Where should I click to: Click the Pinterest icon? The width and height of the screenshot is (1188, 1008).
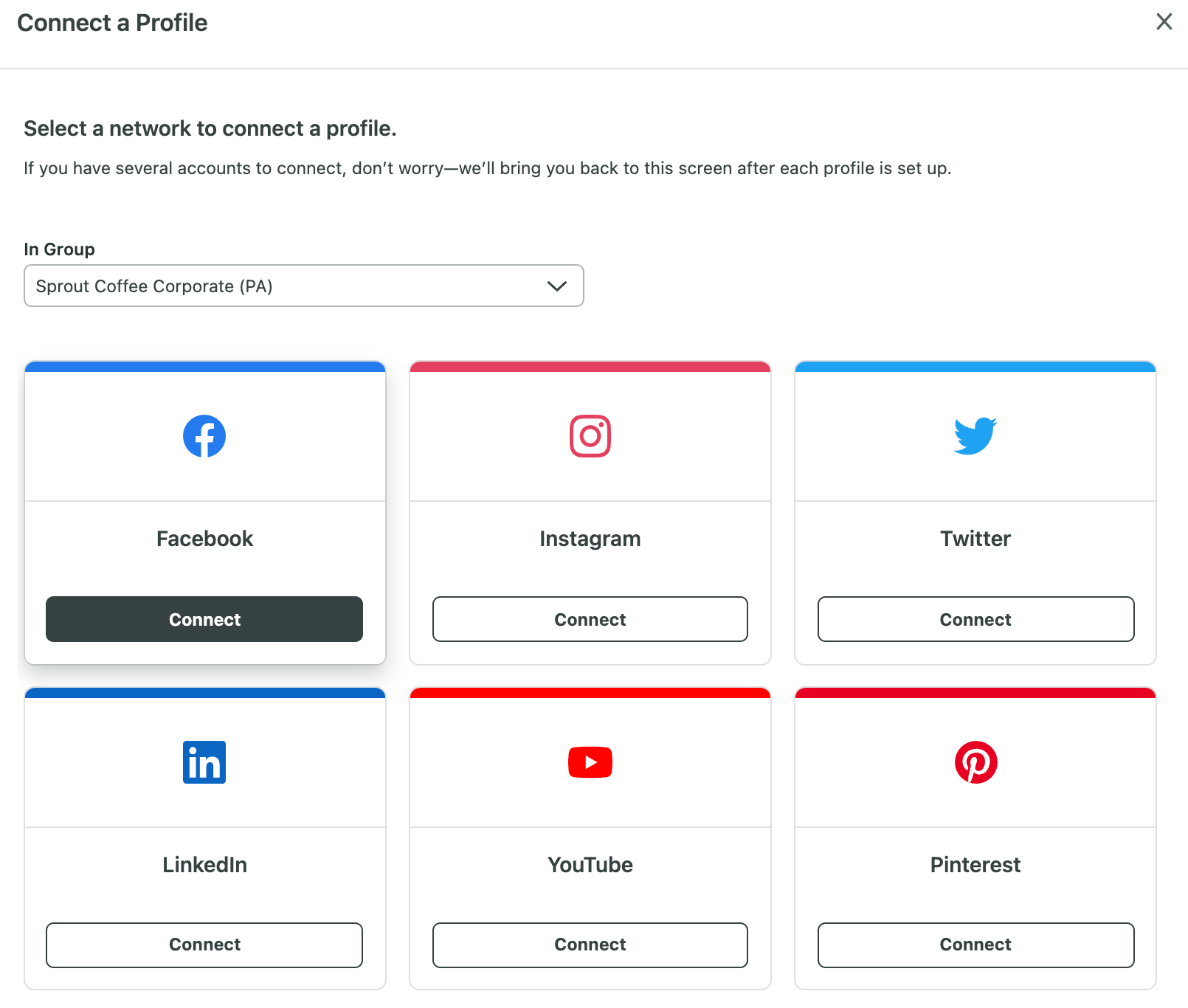coord(975,762)
